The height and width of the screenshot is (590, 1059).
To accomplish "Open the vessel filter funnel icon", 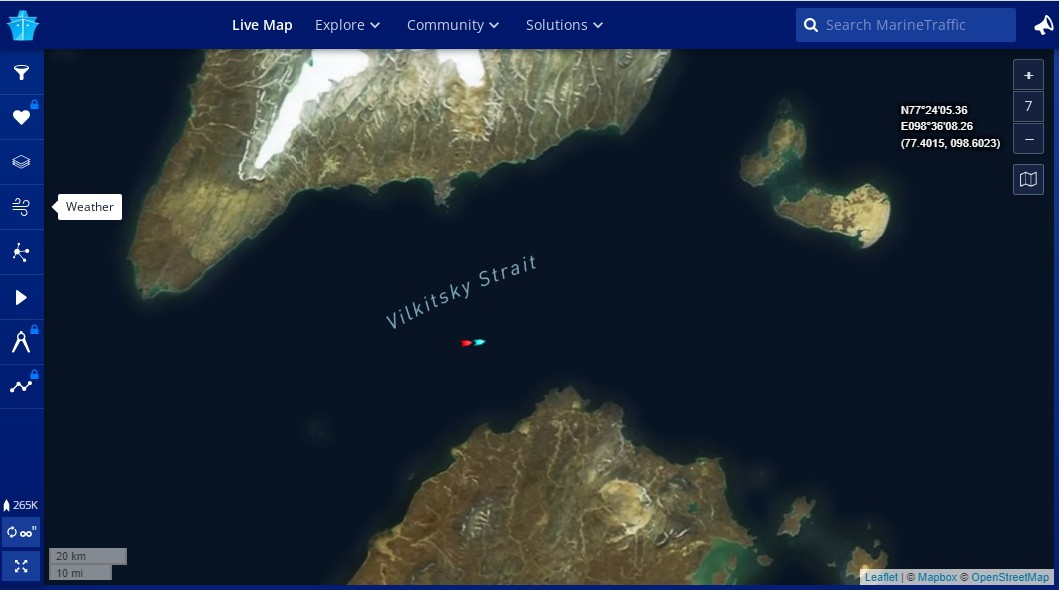I will (x=22, y=72).
